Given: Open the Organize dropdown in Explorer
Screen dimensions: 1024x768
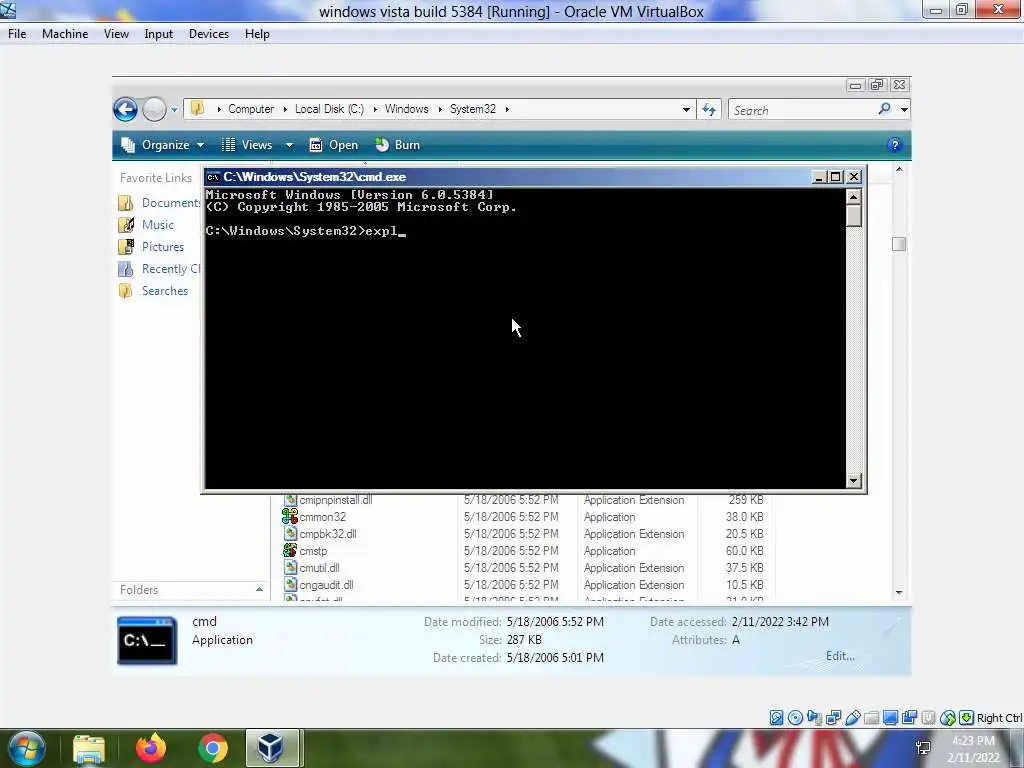Looking at the screenshot, I should point(163,145).
